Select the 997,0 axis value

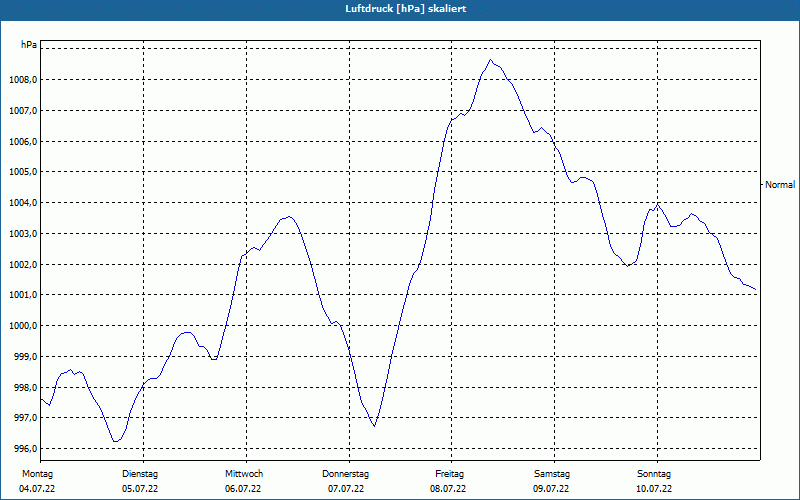pos(24,418)
